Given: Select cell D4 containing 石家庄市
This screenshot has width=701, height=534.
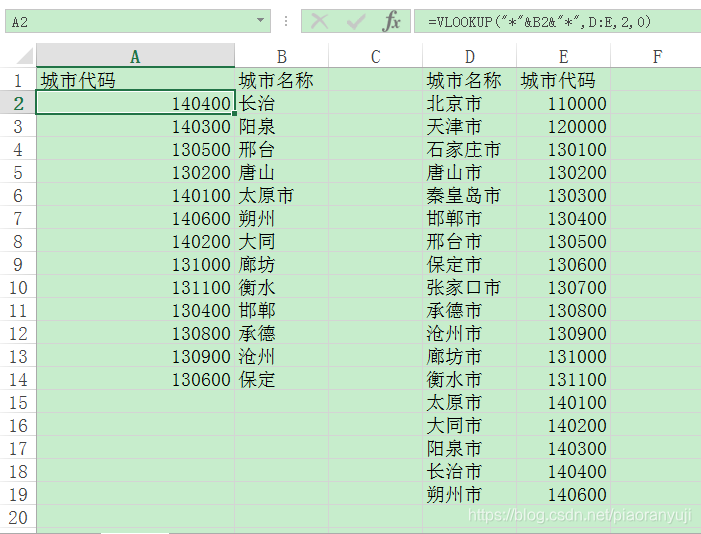Looking at the screenshot, I should coord(469,149).
